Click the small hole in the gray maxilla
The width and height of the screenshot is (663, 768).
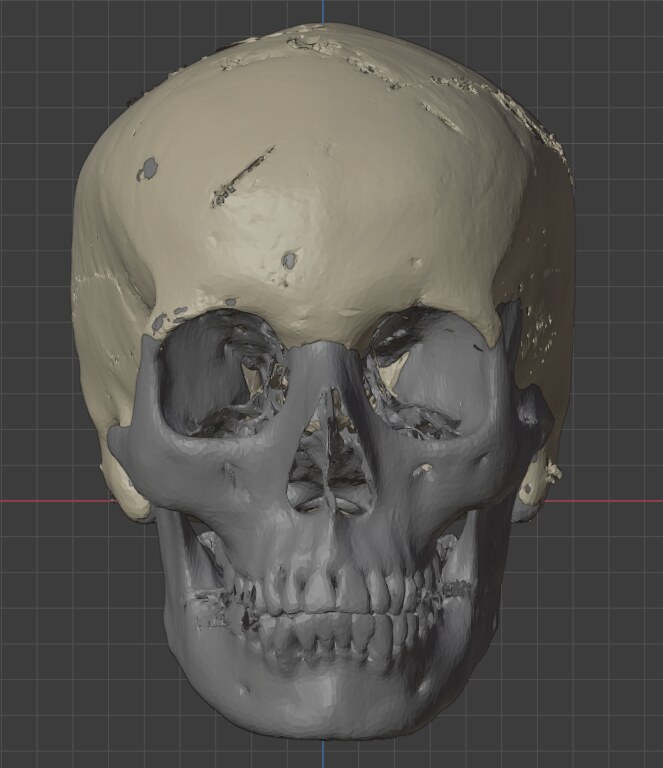tap(427, 468)
